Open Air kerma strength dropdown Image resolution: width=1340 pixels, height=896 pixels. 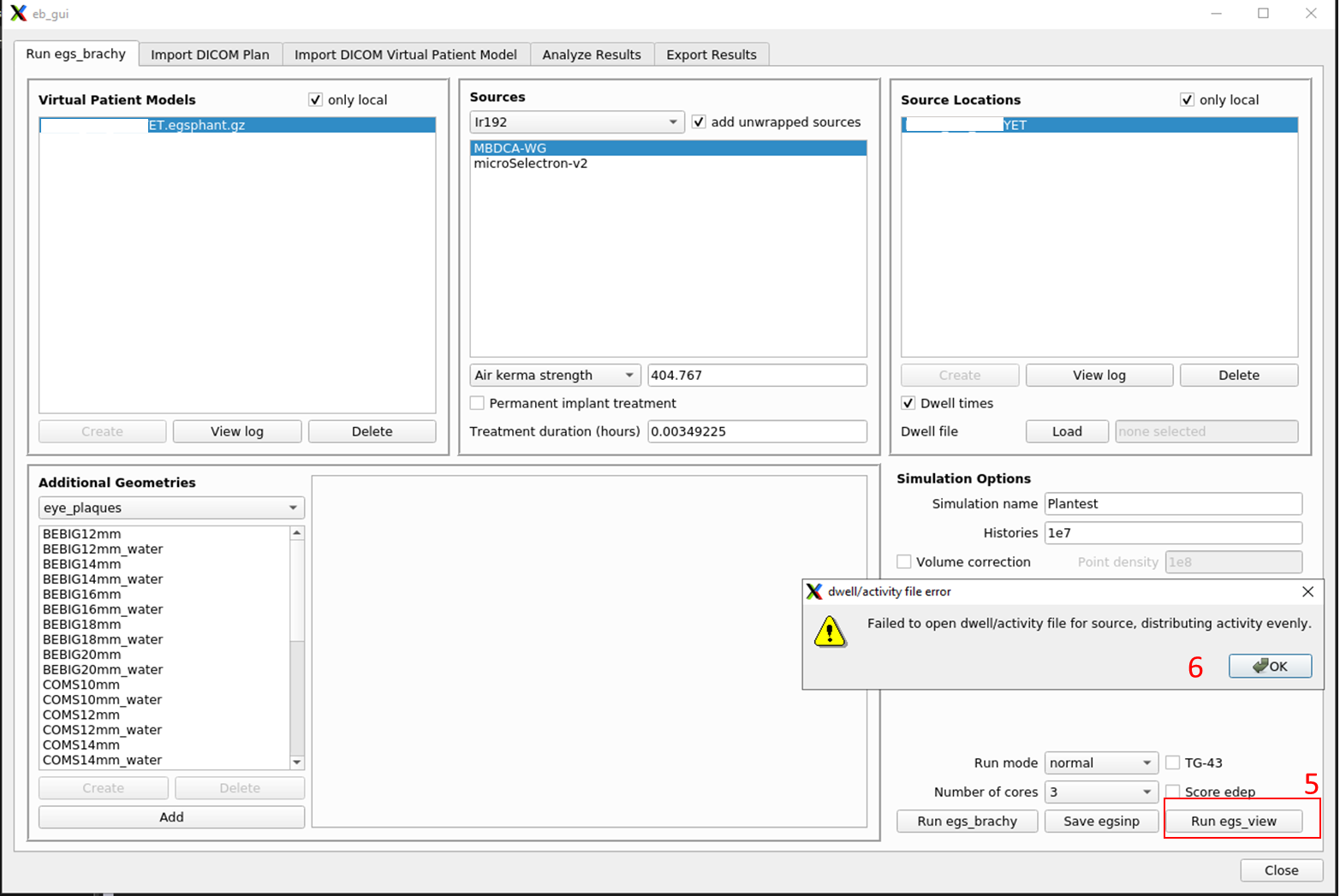pos(555,375)
